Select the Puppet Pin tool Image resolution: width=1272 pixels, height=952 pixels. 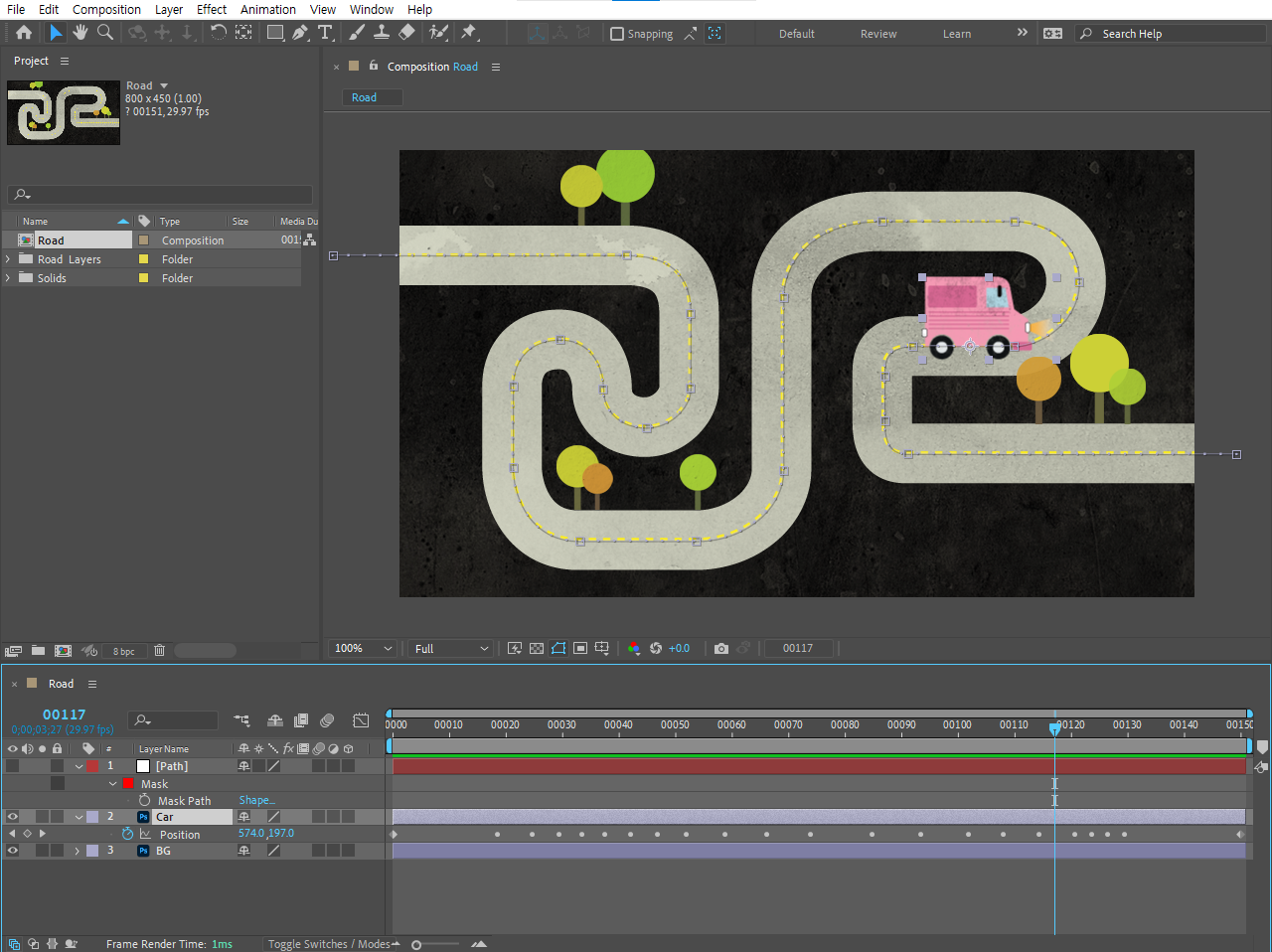(470, 33)
